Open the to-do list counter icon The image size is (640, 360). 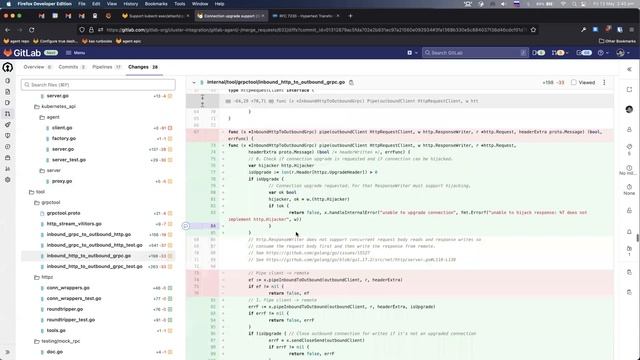584,53
